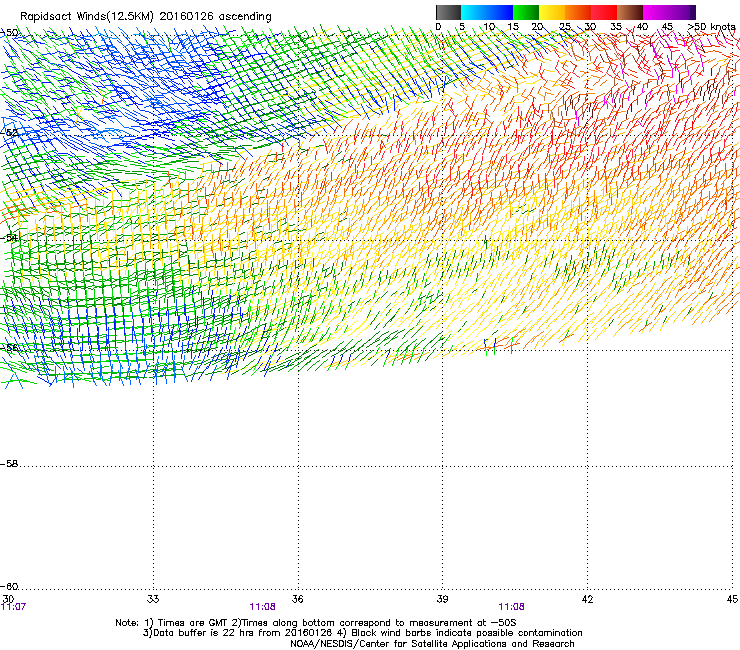Click the latitude label '-54'
This screenshot has width=740, height=650.
tap(9, 237)
